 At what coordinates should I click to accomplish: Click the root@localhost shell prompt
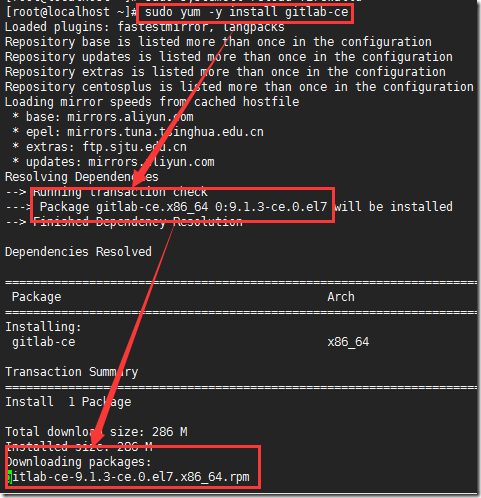point(71,13)
